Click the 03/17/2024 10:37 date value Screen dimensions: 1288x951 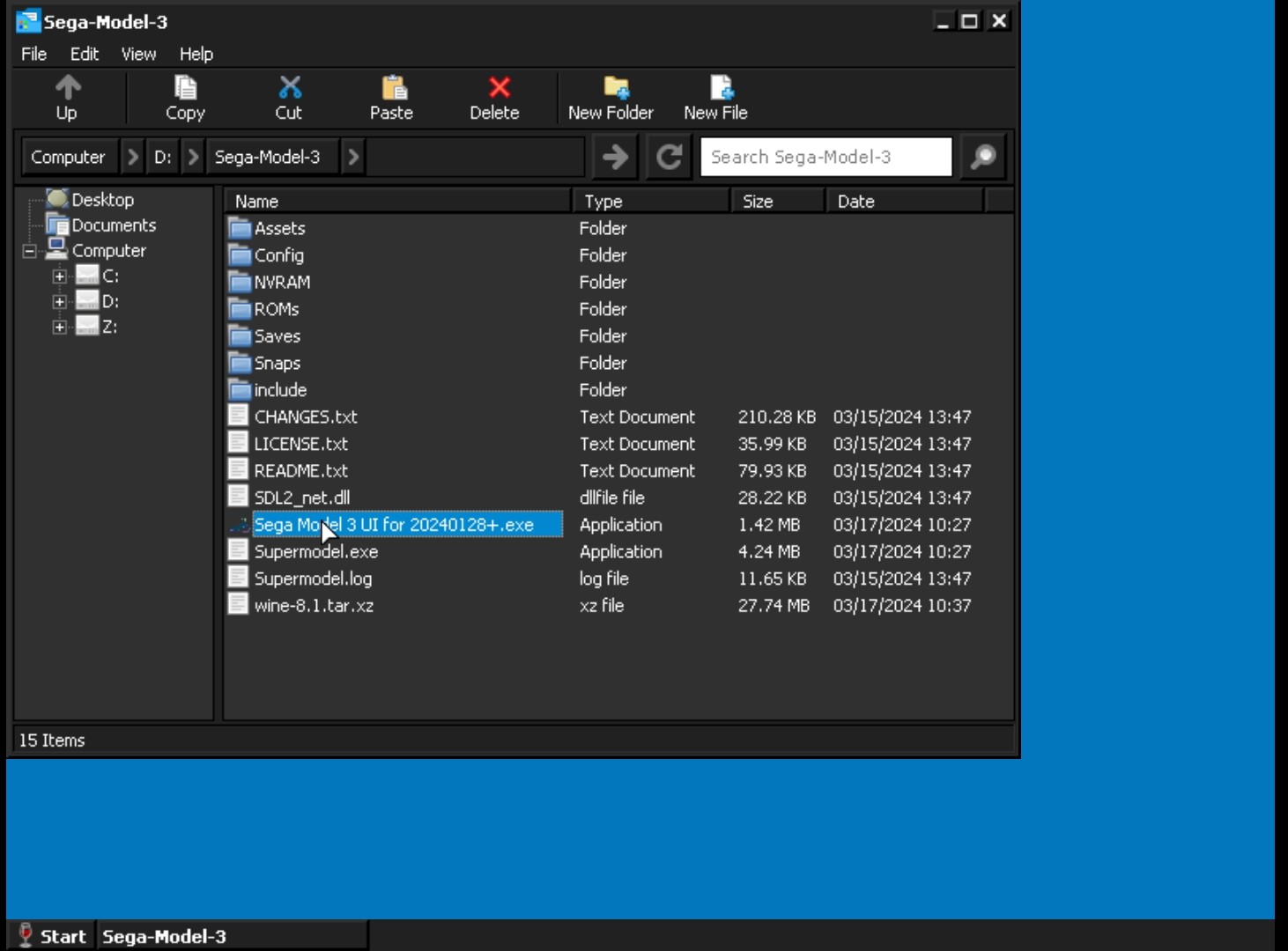pos(902,605)
